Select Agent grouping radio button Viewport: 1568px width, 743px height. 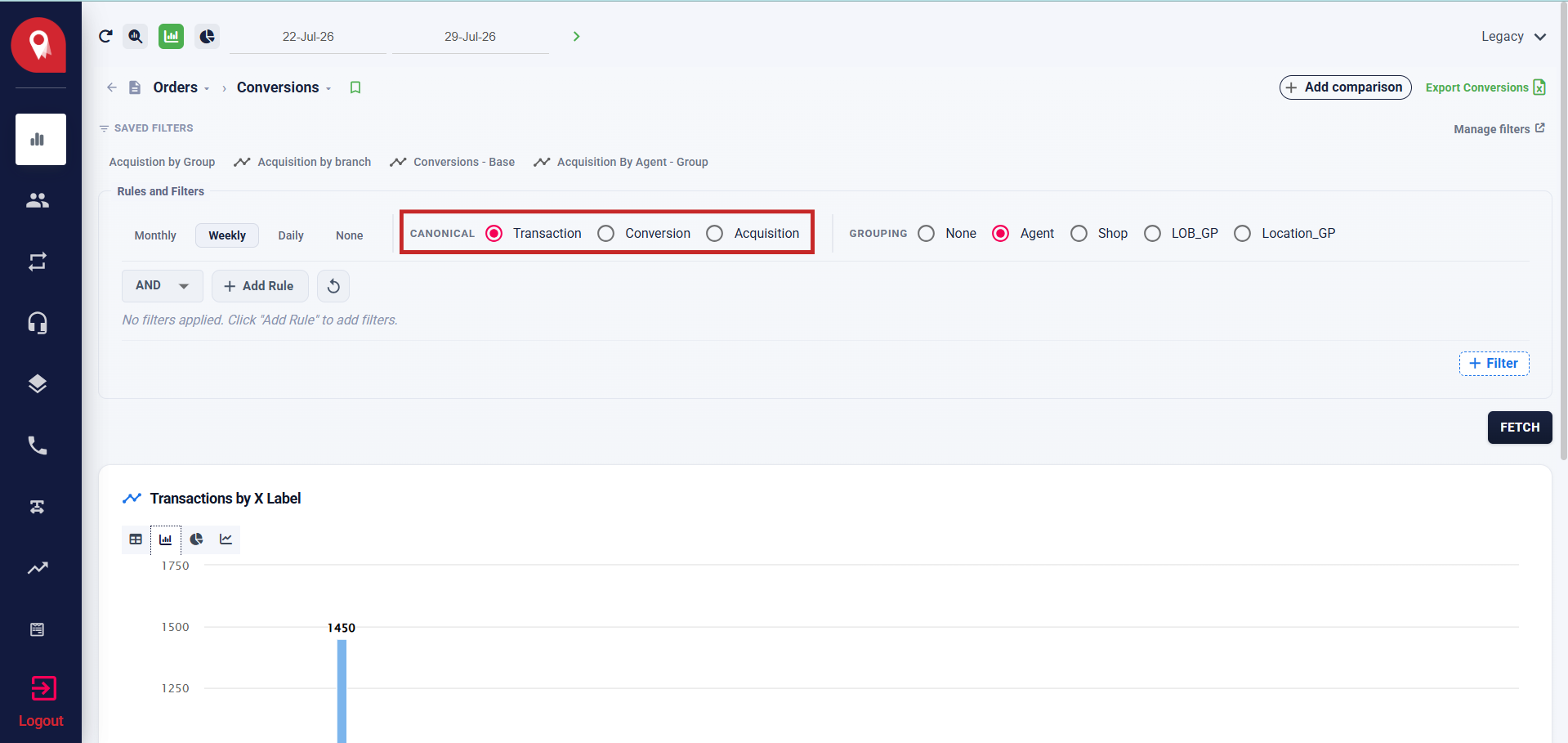1000,234
